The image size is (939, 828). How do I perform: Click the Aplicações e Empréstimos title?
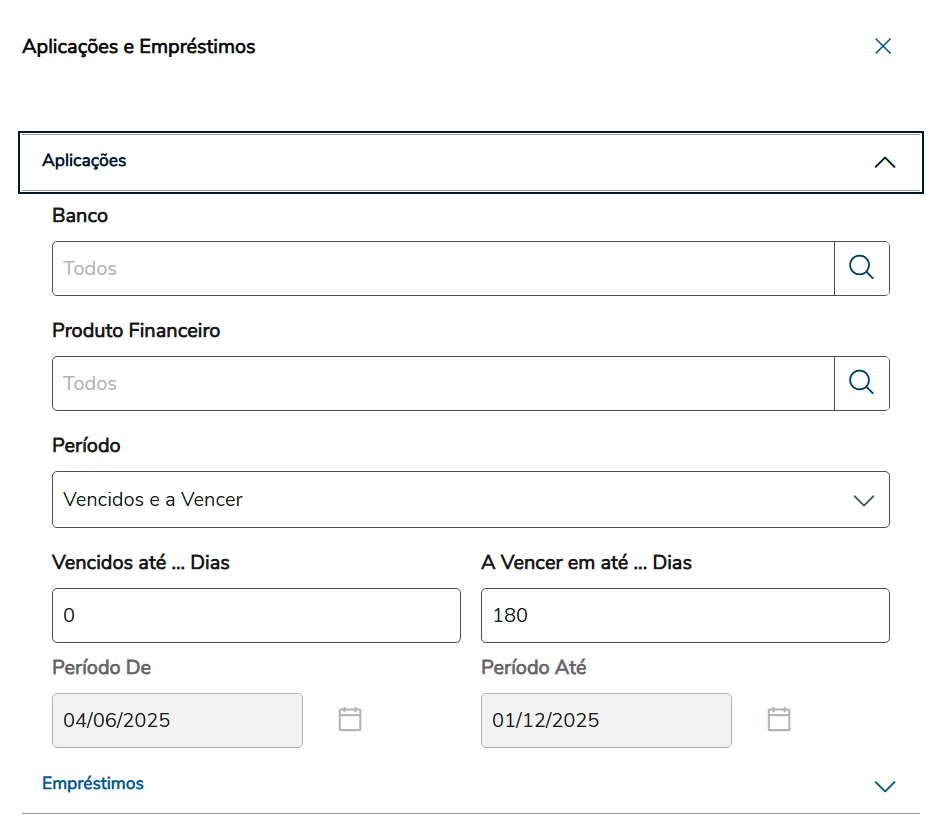click(x=139, y=47)
